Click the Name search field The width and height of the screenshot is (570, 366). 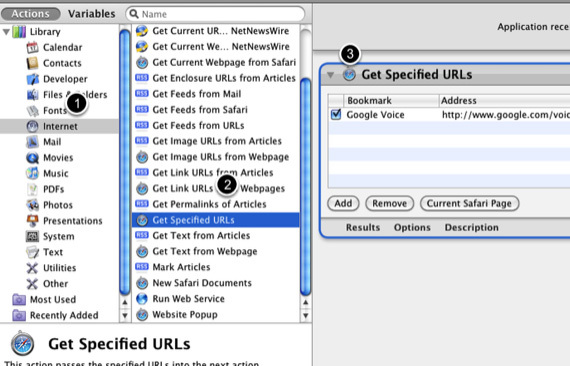215,14
